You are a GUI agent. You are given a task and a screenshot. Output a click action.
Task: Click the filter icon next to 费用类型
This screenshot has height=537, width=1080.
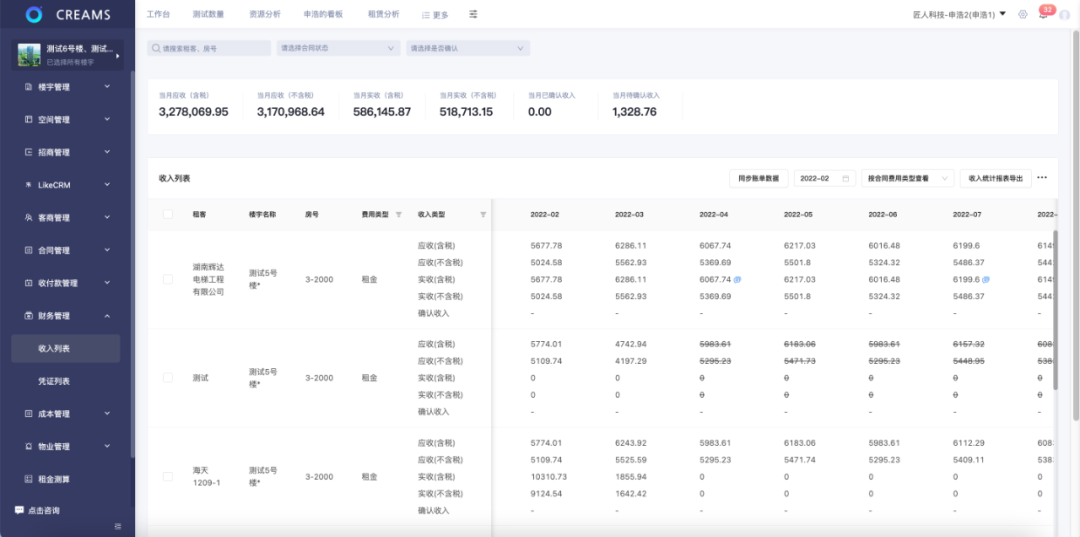[x=399, y=214]
